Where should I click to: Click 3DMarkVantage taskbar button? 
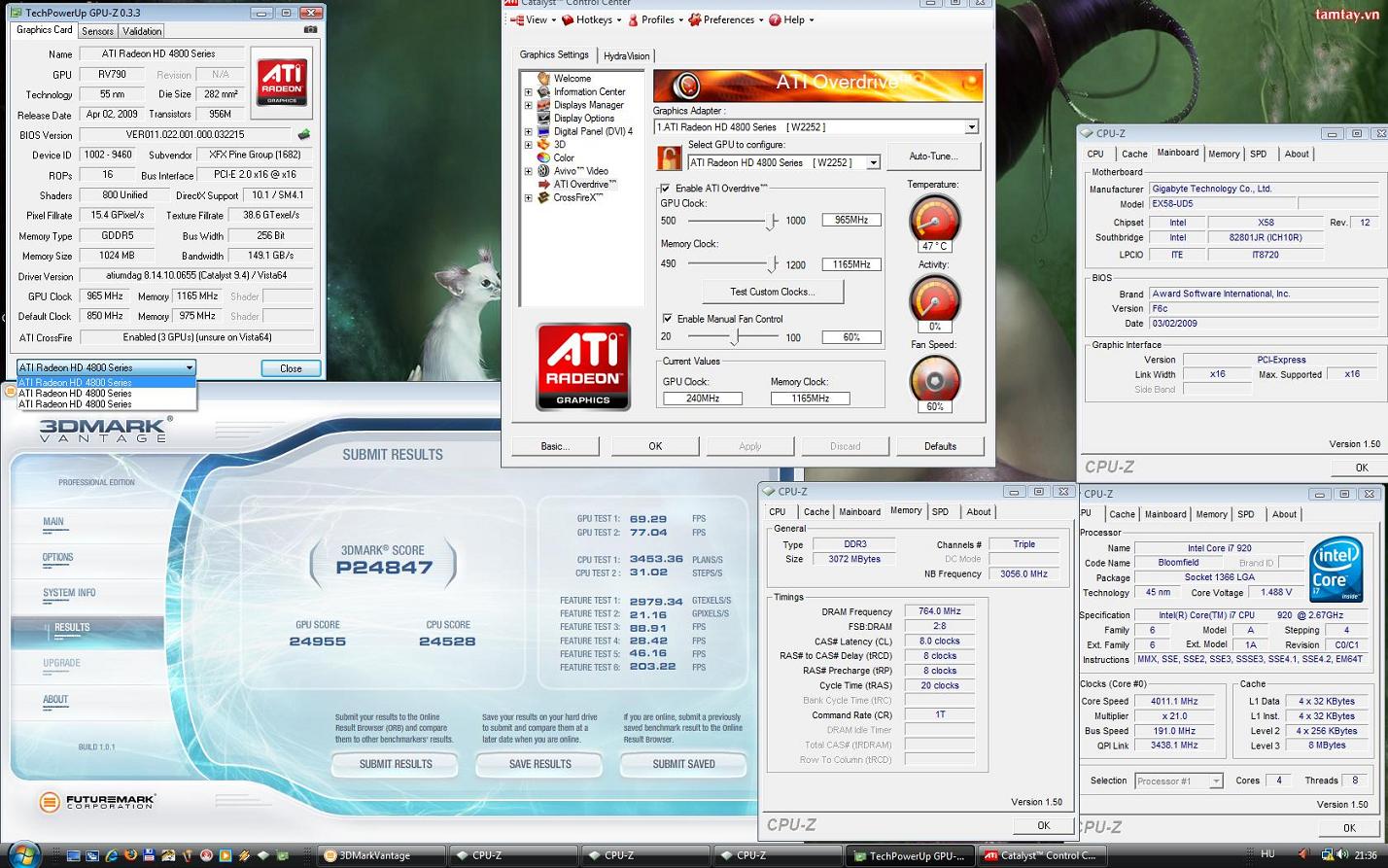coord(382,855)
